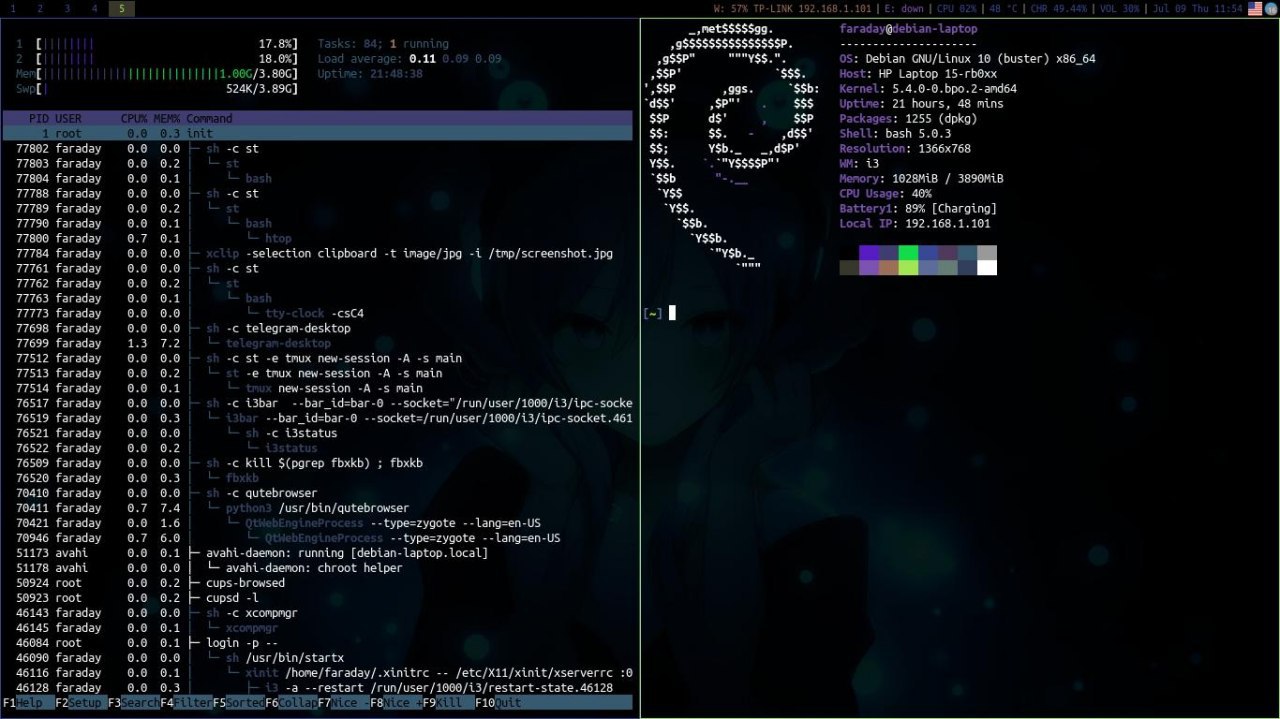Select the cups-browsed process row
This screenshot has width=1280, height=719.
(318, 583)
